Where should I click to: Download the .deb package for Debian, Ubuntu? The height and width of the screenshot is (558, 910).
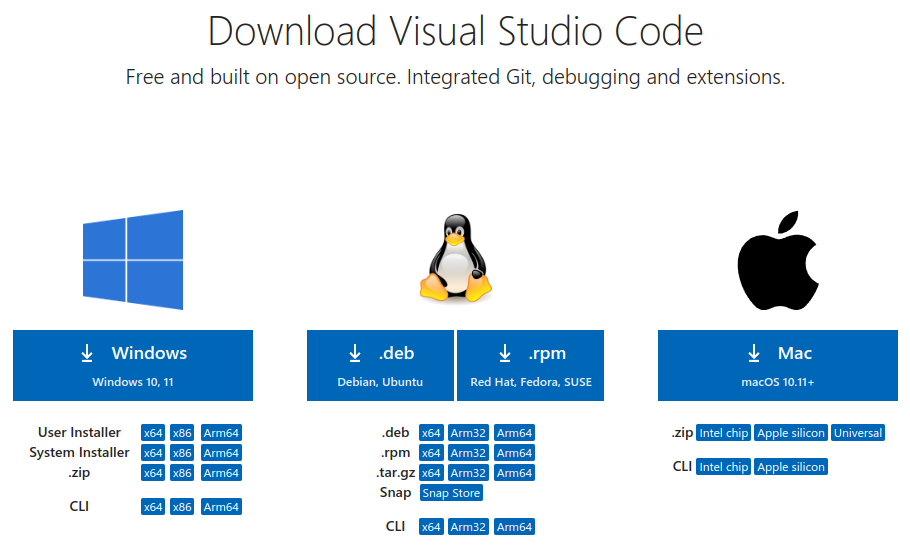point(380,365)
